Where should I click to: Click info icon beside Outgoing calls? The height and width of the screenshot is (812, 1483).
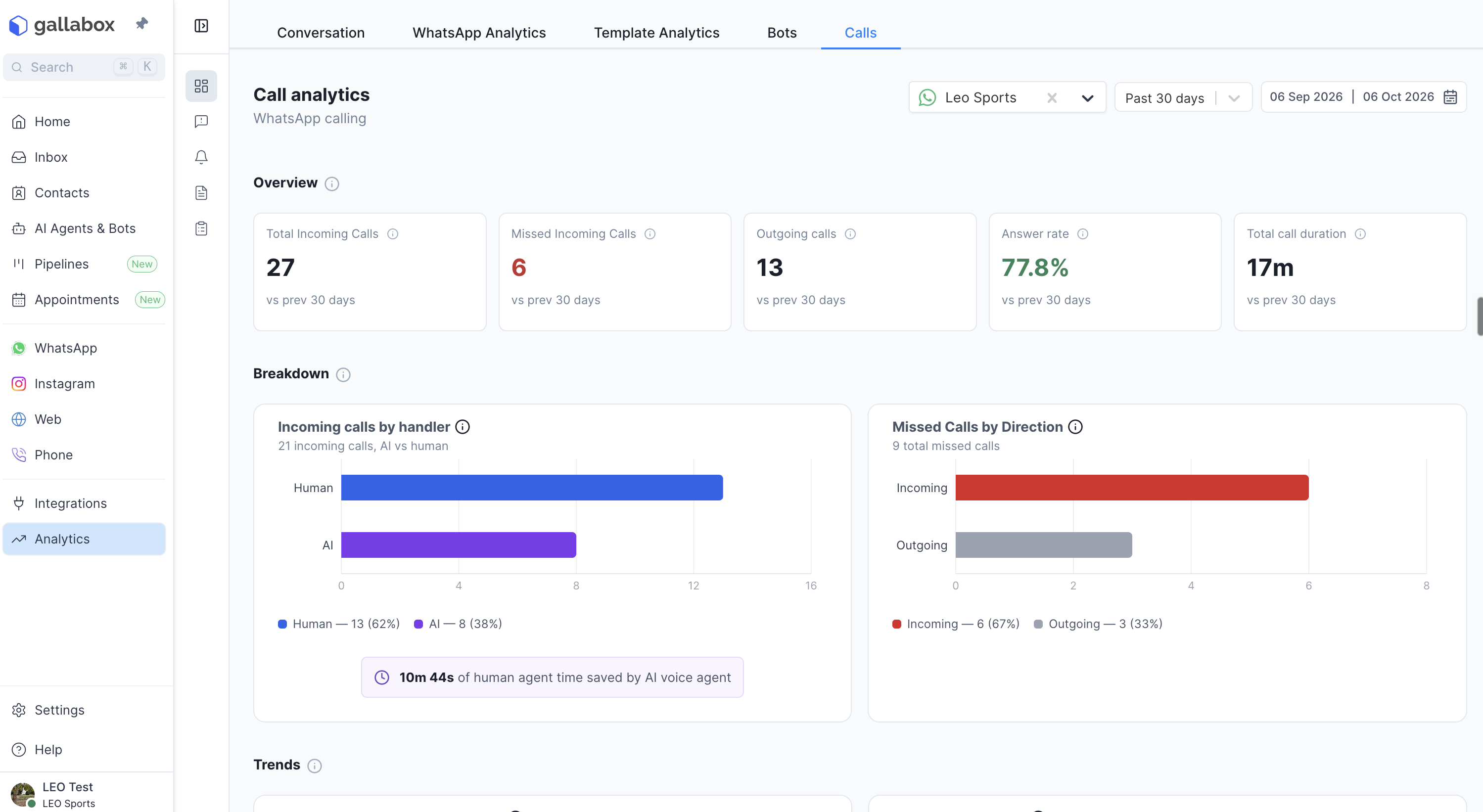coord(850,233)
